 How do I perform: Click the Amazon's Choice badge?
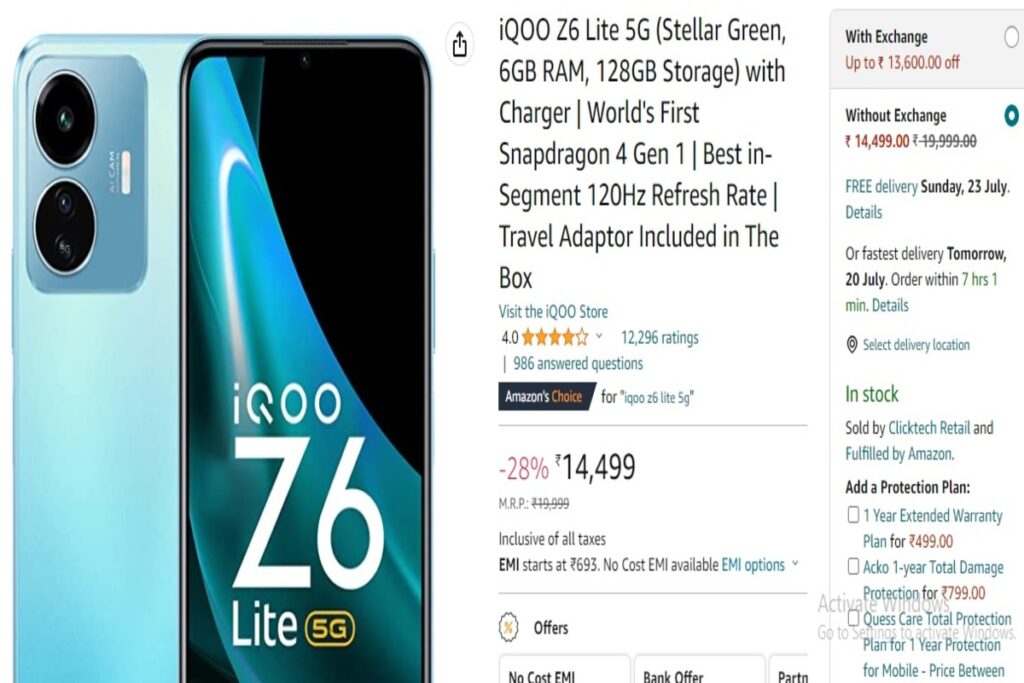coord(547,396)
